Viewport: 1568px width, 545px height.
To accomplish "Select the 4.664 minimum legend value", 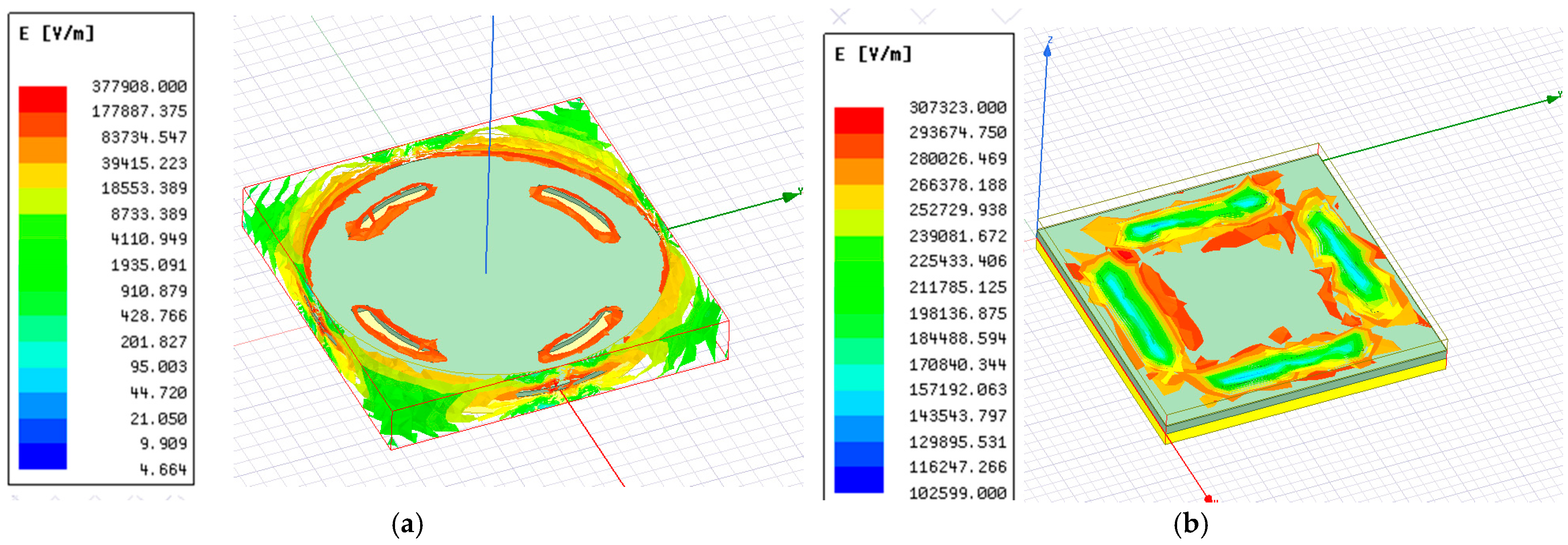I will 163,469.
